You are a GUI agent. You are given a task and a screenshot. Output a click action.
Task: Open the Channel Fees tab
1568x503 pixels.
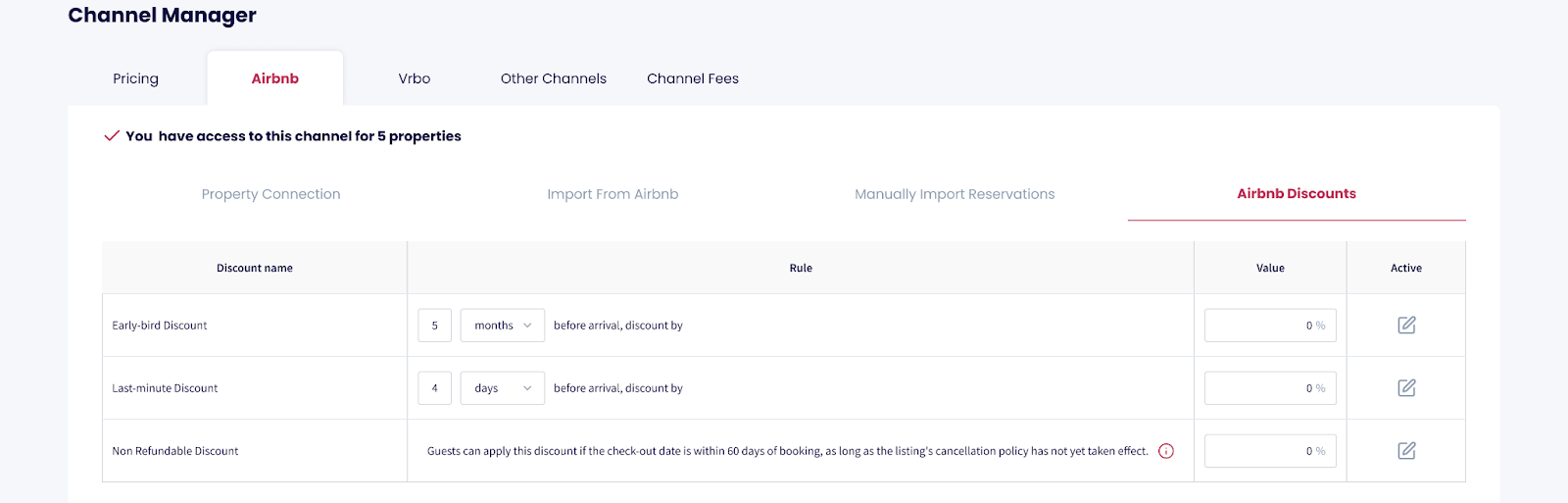point(693,78)
